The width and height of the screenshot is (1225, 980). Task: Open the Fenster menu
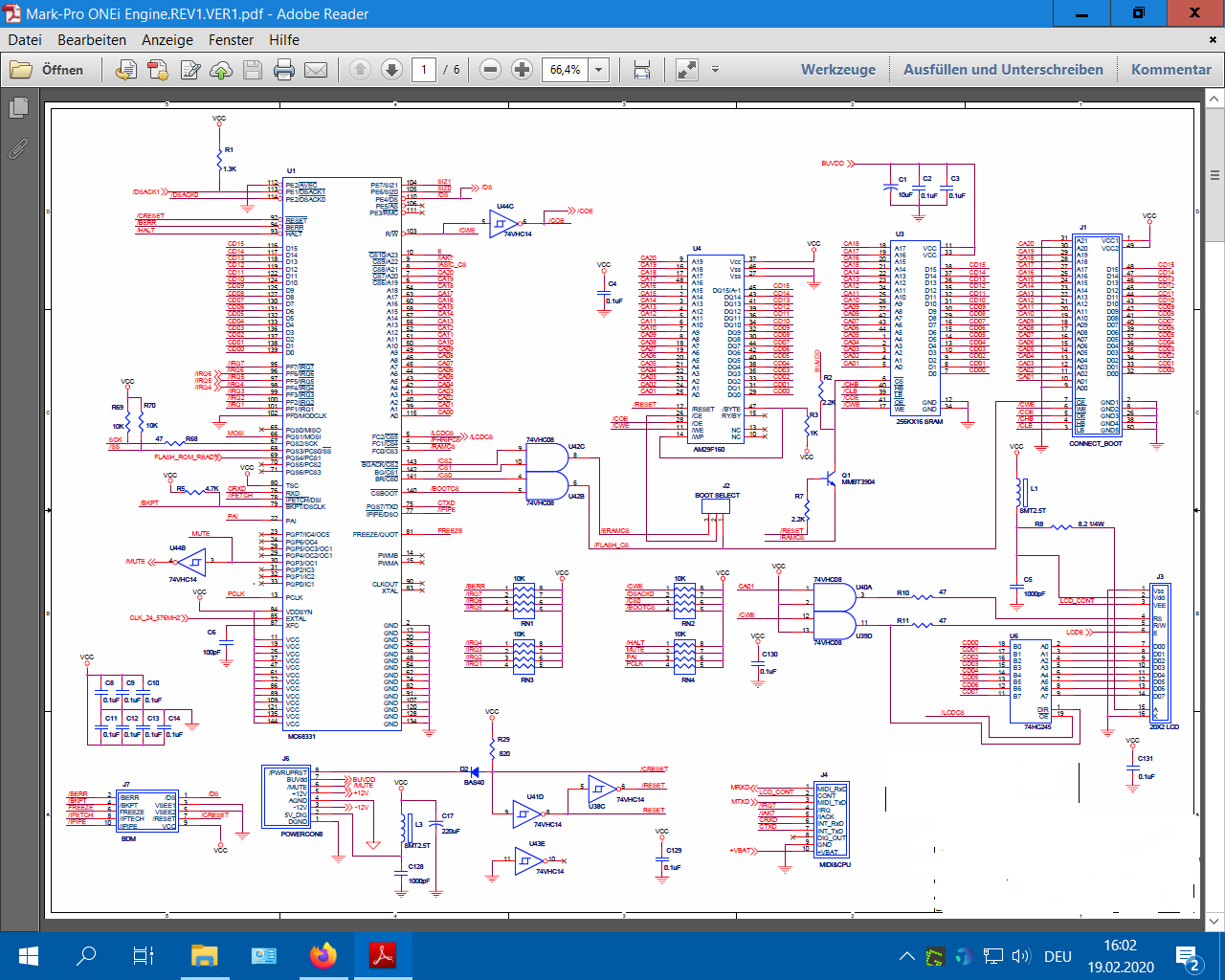[x=232, y=40]
